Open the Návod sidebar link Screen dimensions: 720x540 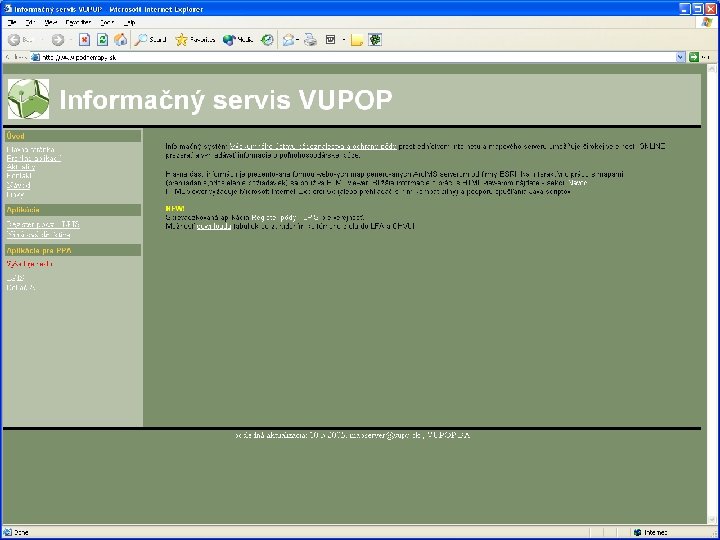point(18,185)
